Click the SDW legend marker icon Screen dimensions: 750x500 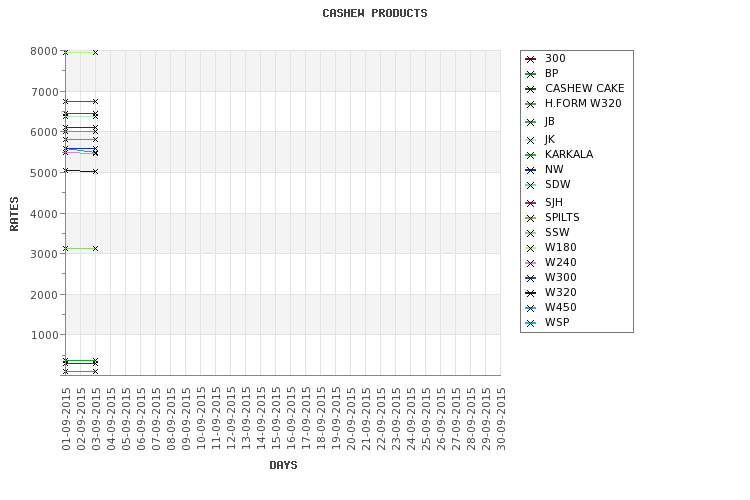point(530,185)
